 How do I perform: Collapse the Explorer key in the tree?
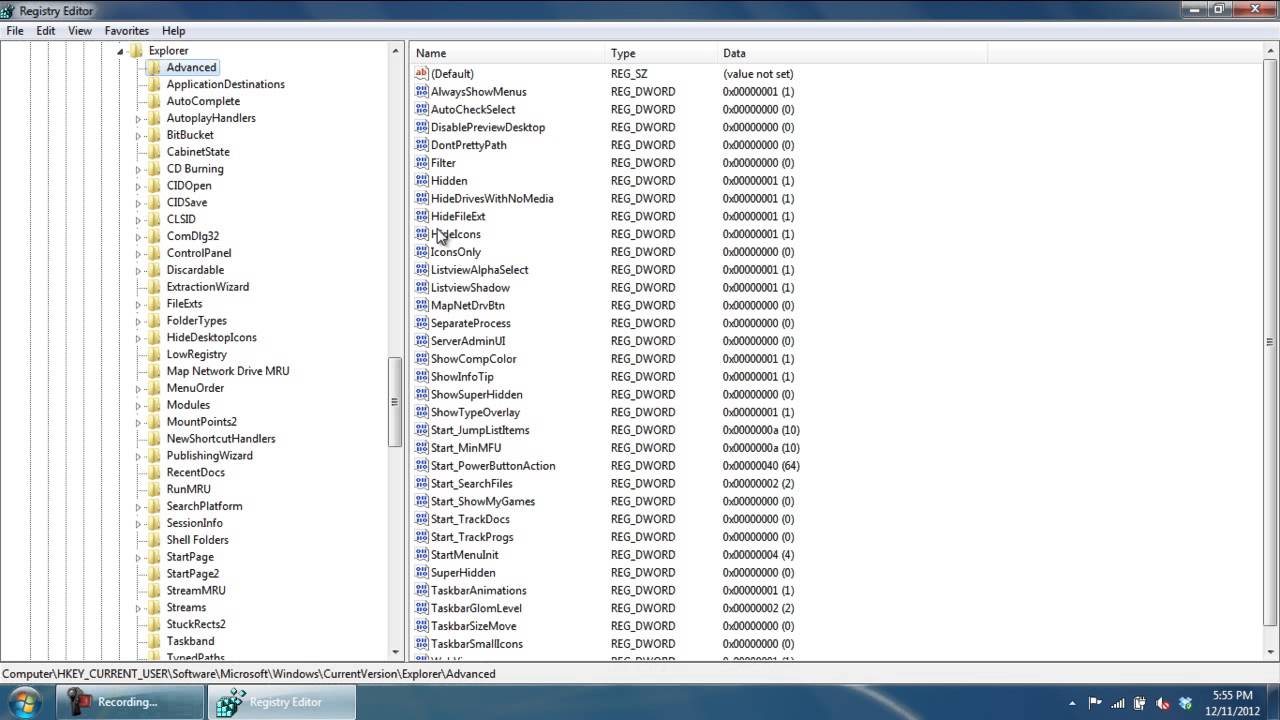[120, 51]
